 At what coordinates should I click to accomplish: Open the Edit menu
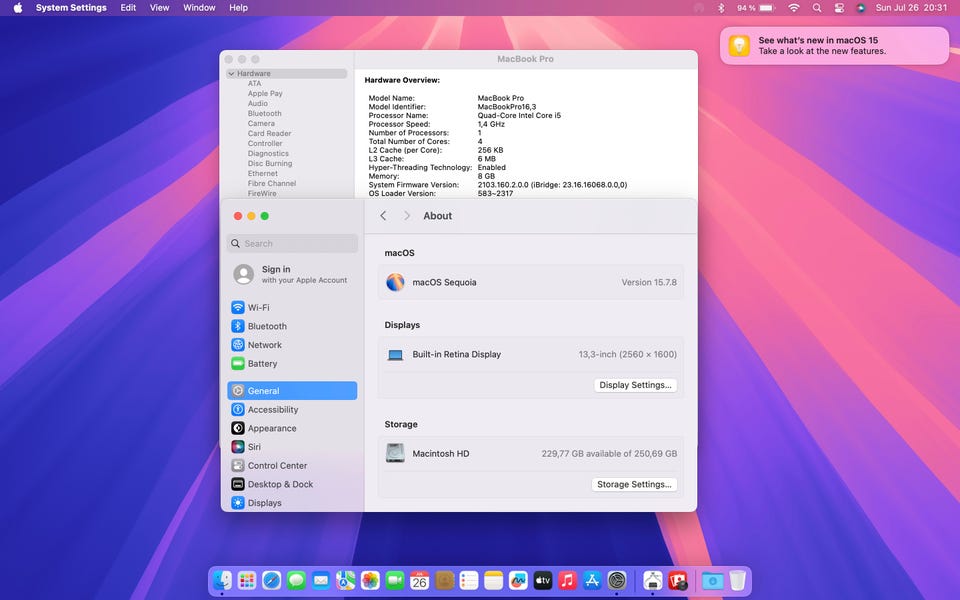(x=128, y=8)
